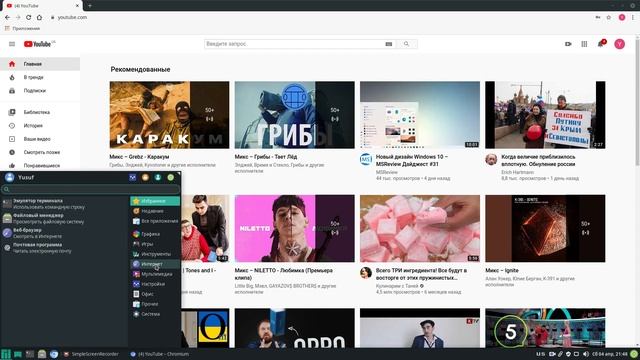Open the Chromium three-dot menu

point(633,17)
